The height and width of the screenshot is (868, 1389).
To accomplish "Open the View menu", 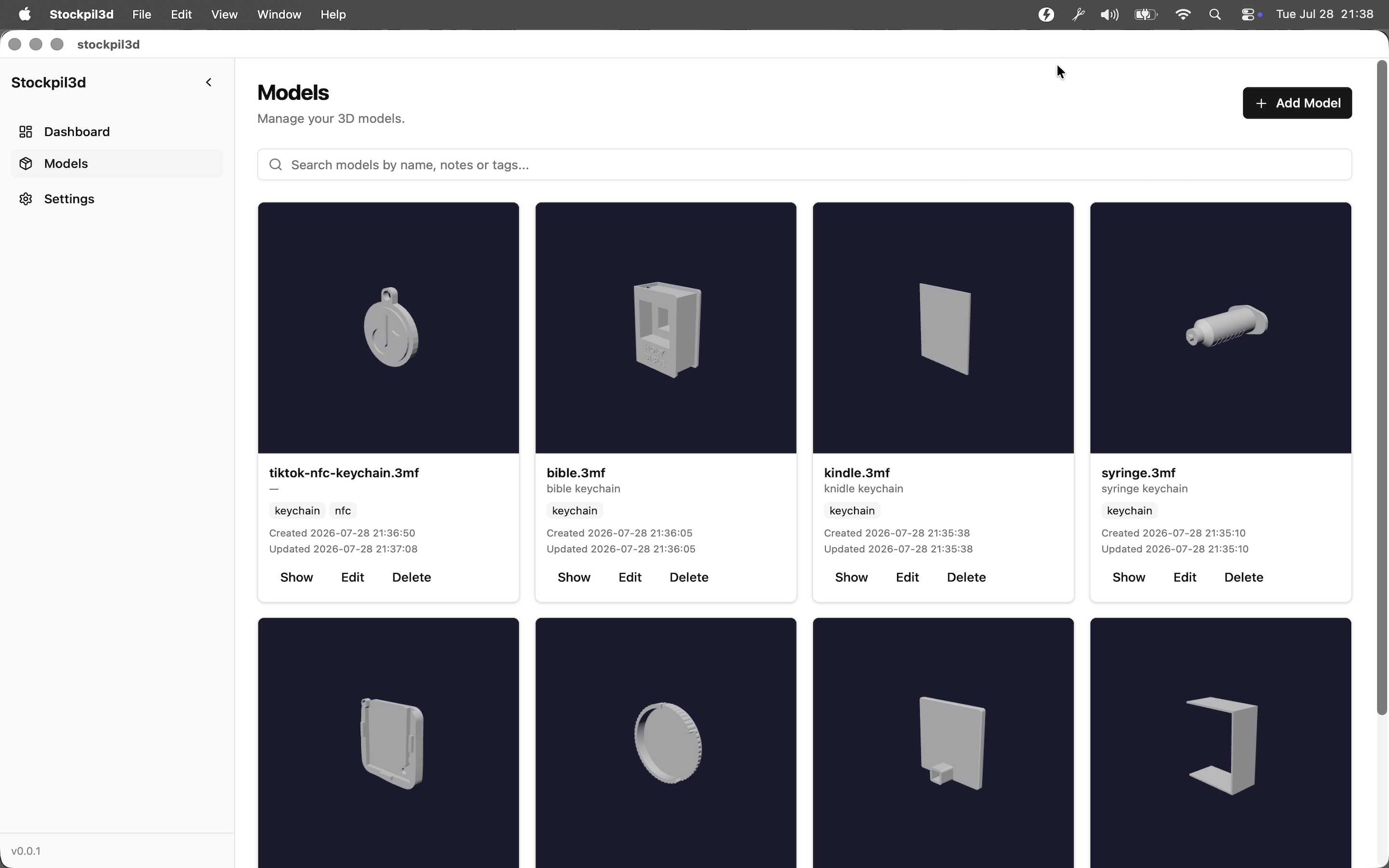I will [224, 14].
